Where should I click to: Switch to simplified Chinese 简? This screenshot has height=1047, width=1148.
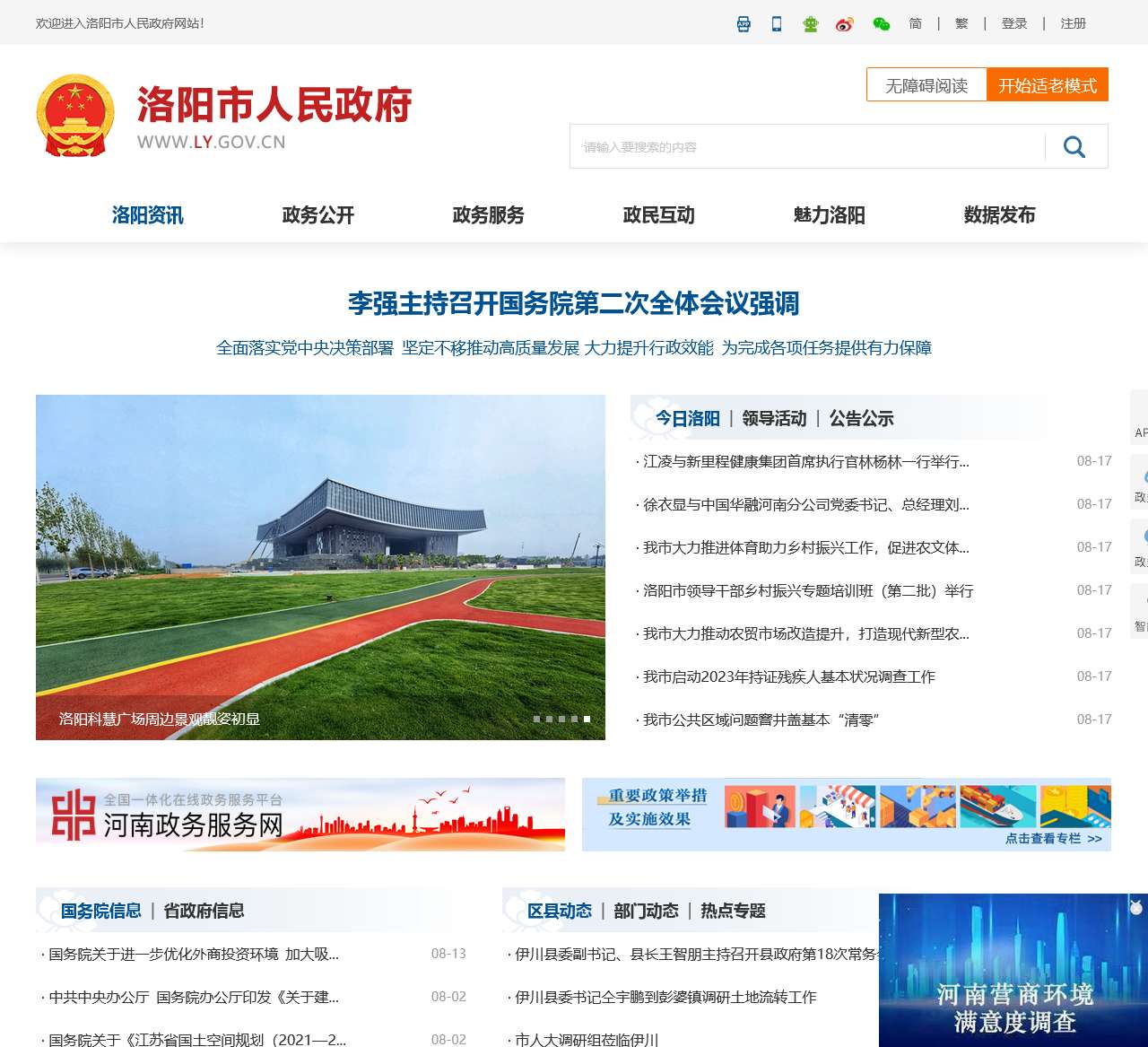[x=915, y=23]
